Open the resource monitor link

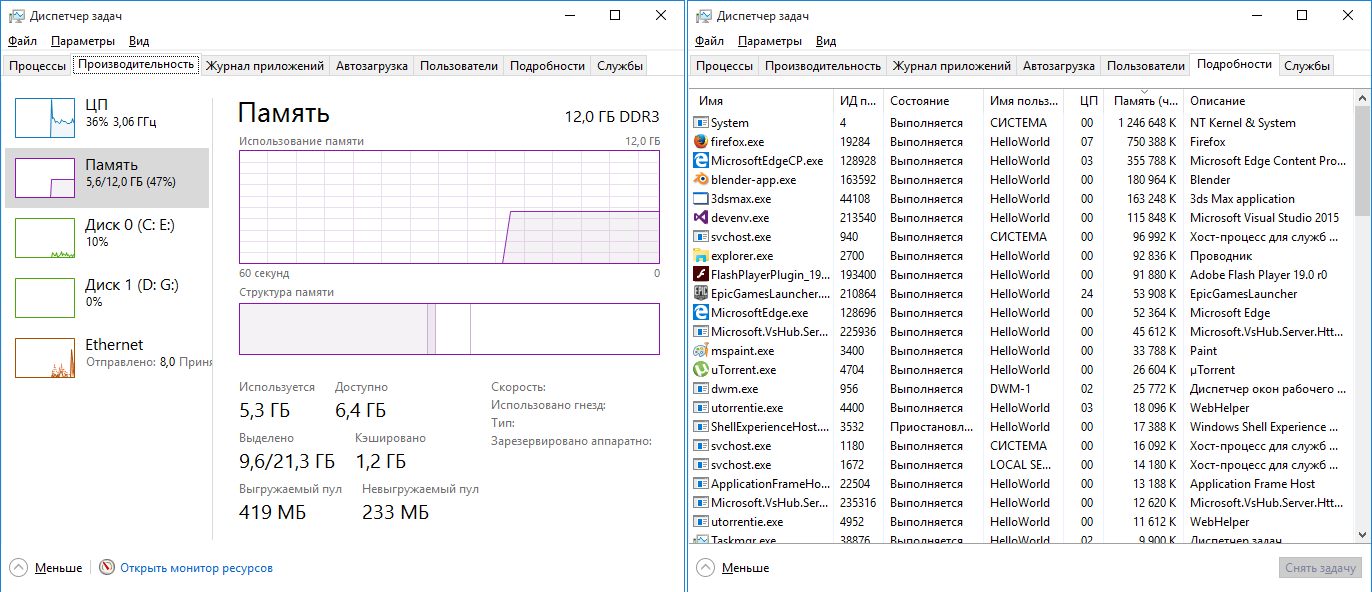196,568
